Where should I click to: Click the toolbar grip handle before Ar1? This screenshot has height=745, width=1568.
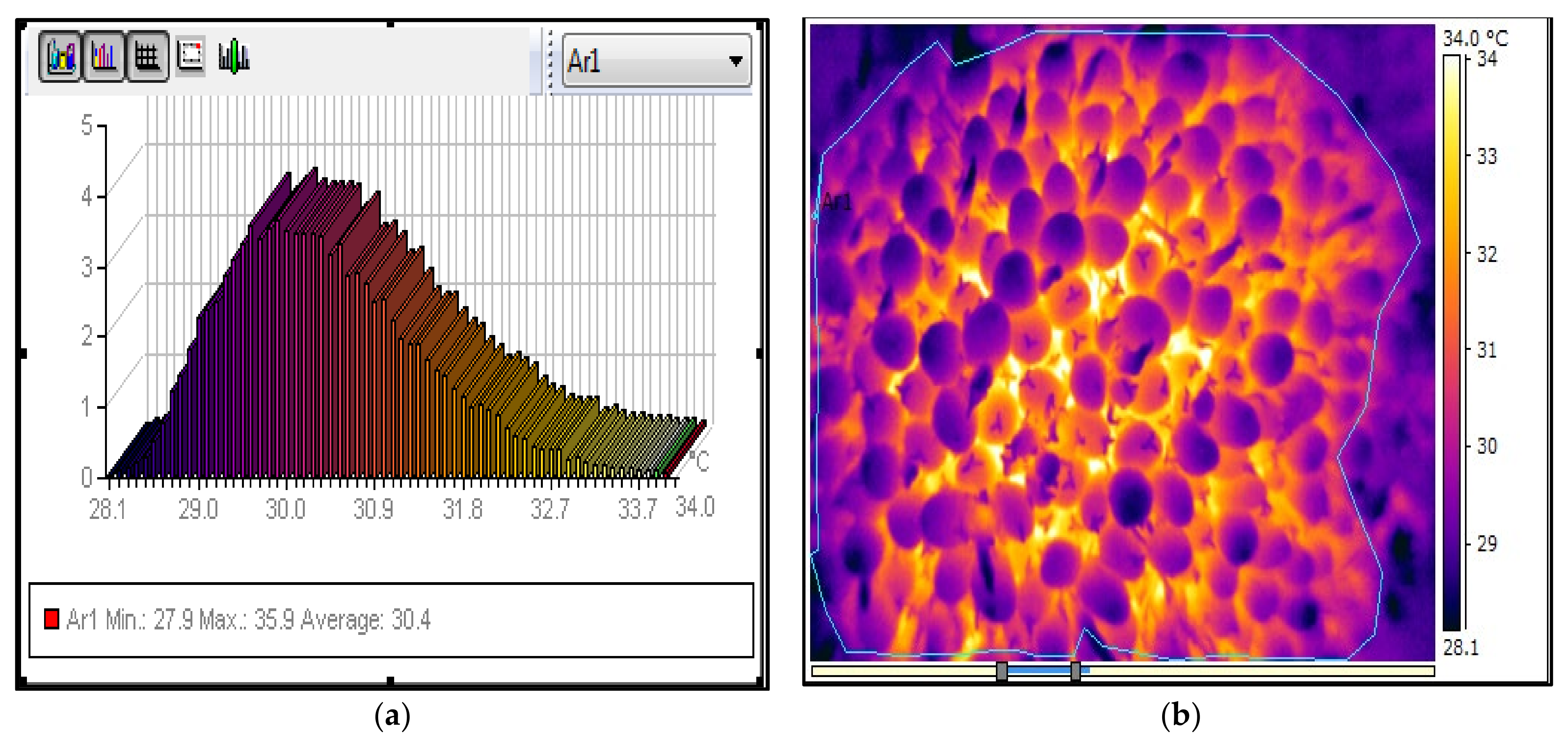pyautogui.click(x=550, y=61)
